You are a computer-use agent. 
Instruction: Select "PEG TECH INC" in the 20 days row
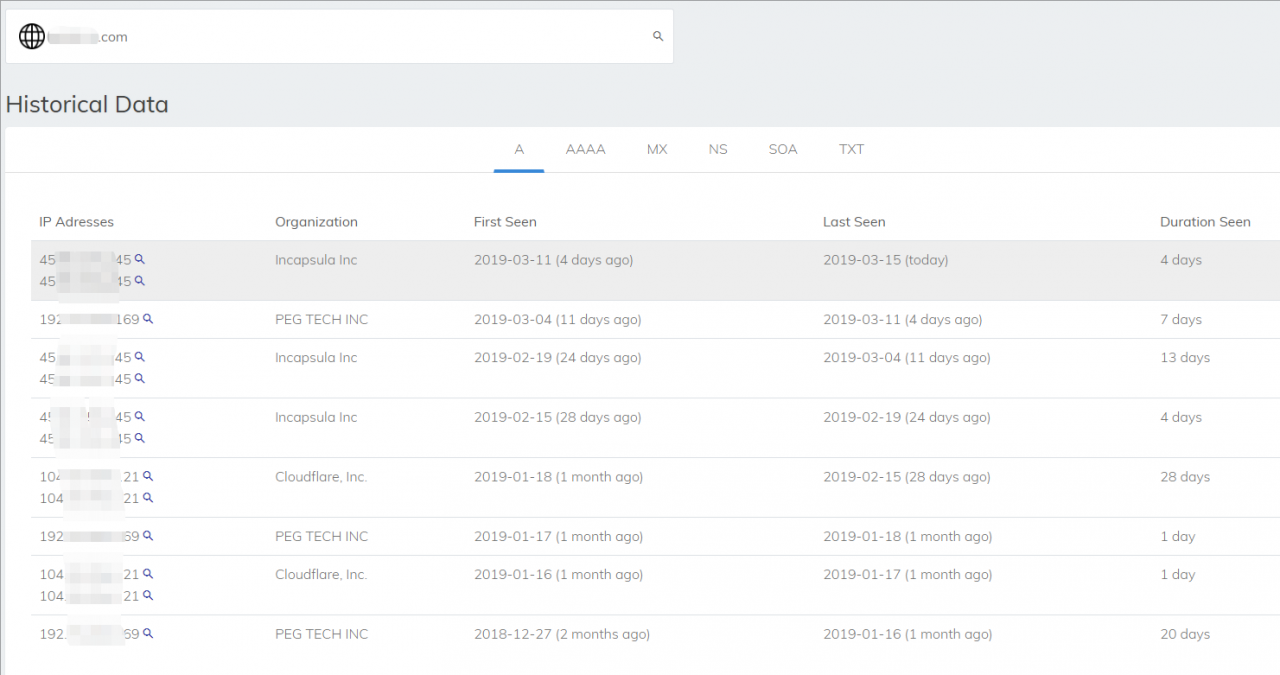click(322, 634)
